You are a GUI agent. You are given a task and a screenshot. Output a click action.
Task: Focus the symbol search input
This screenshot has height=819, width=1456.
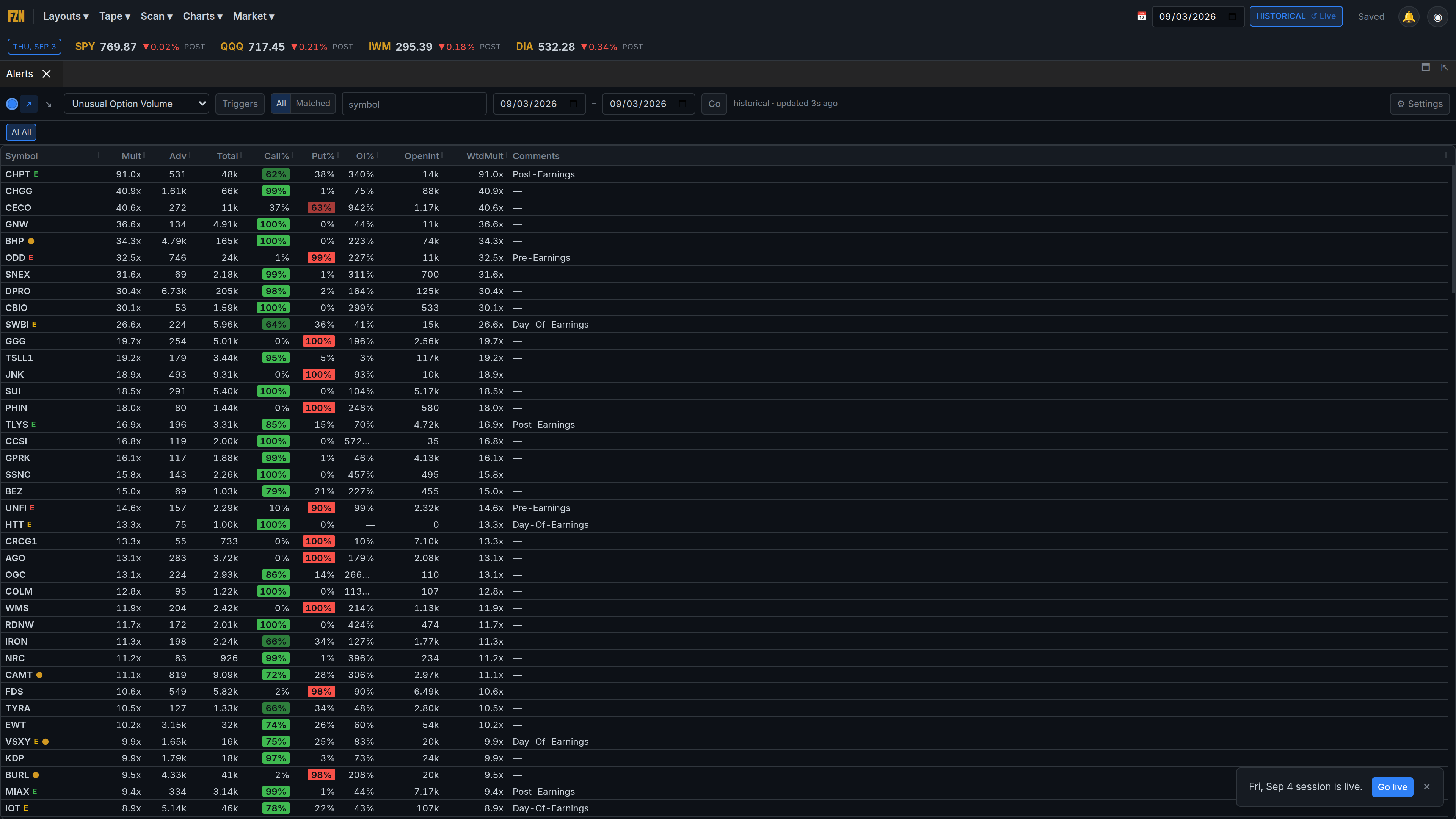[x=414, y=104]
